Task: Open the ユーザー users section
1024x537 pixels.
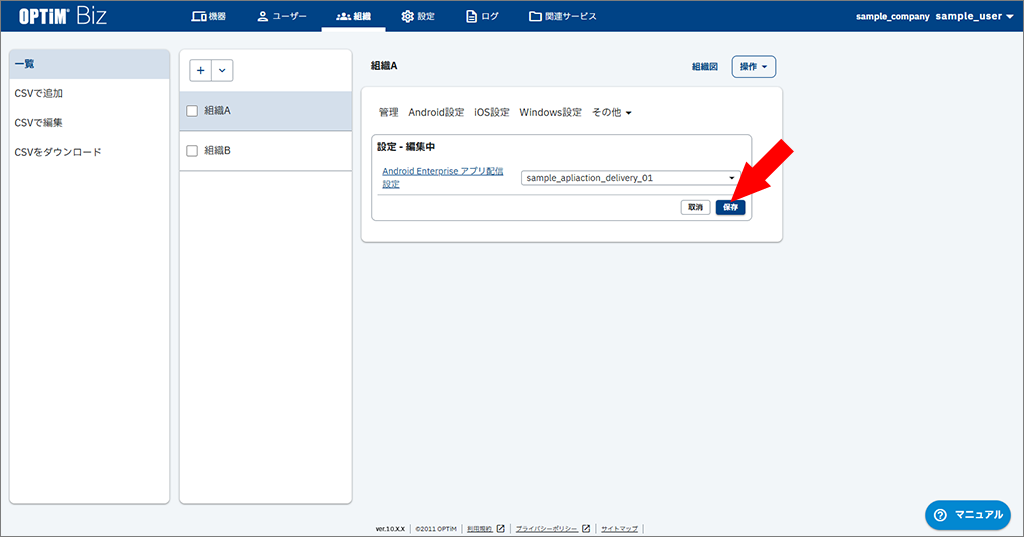Action: pyautogui.click(x=281, y=16)
